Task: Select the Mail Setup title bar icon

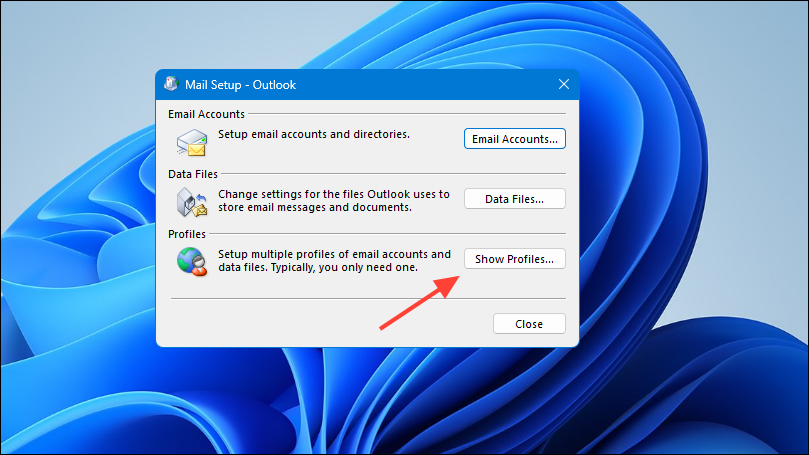Action: 171,84
